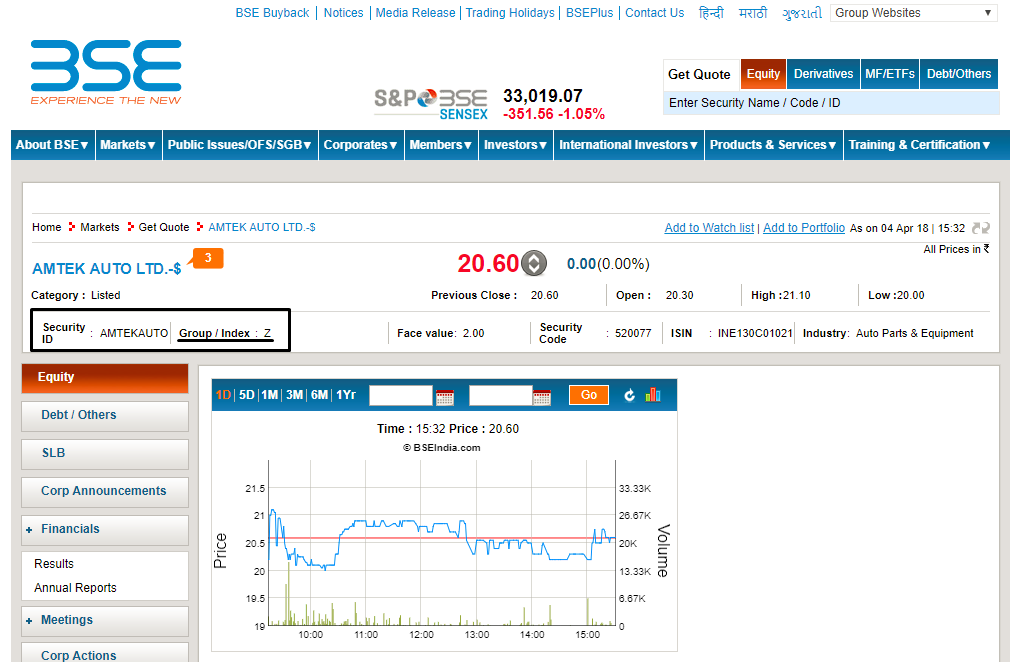This screenshot has width=1031, height=662.
Task: Open the BSE Buyback link
Action: 272,13
